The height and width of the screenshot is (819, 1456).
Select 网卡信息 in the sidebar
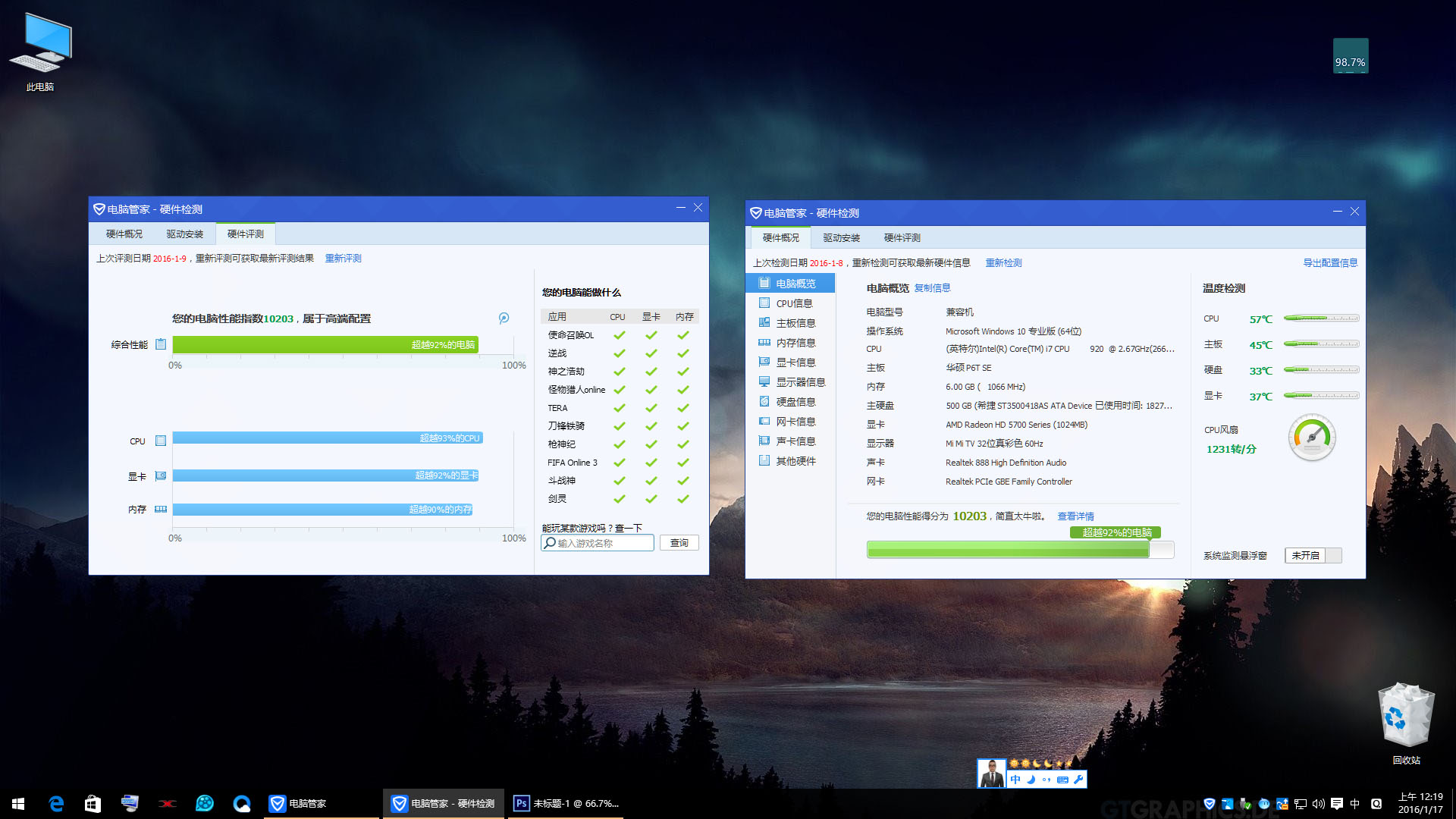(790, 421)
